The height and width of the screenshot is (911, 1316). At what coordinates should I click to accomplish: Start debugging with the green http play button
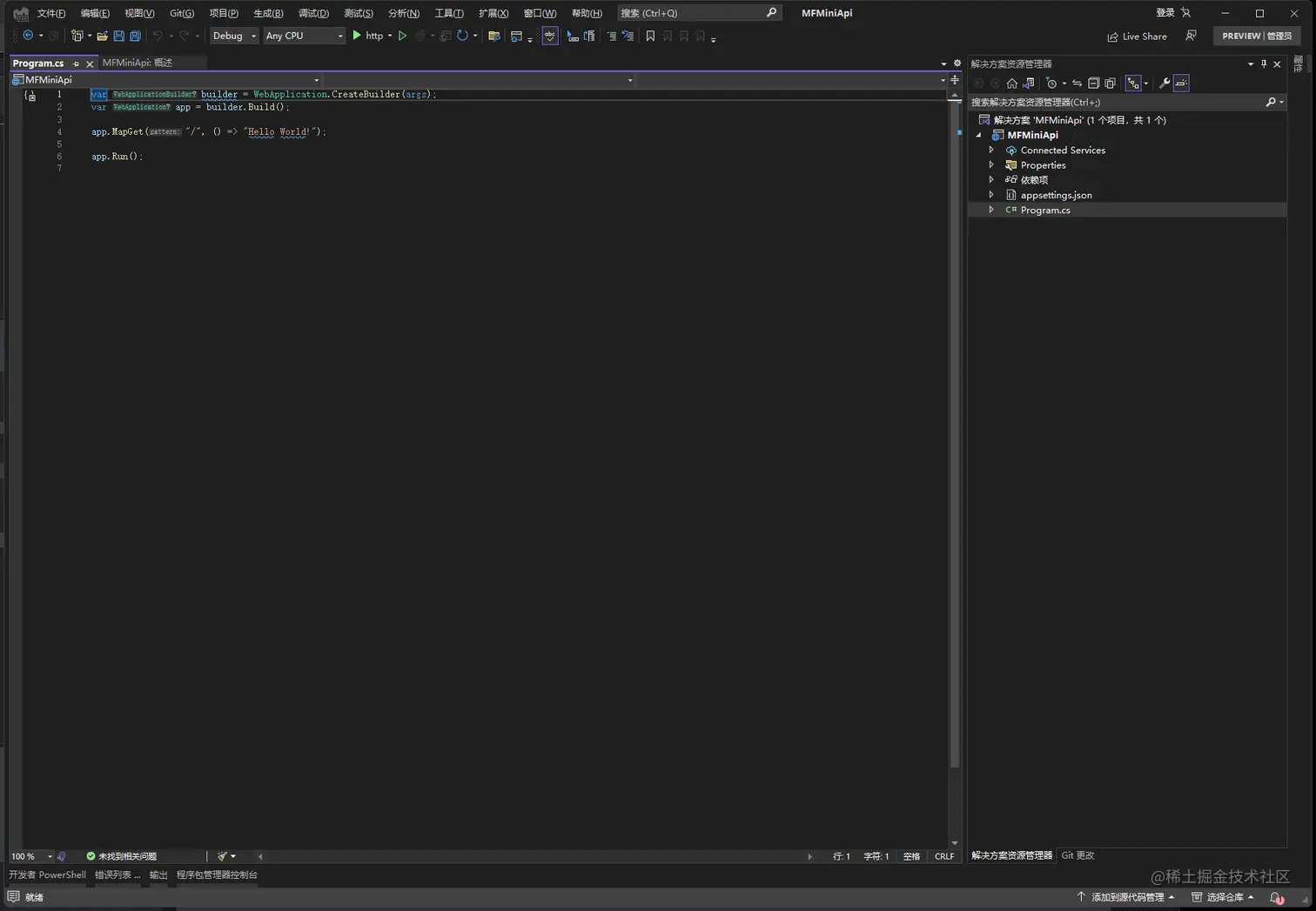pyautogui.click(x=357, y=36)
